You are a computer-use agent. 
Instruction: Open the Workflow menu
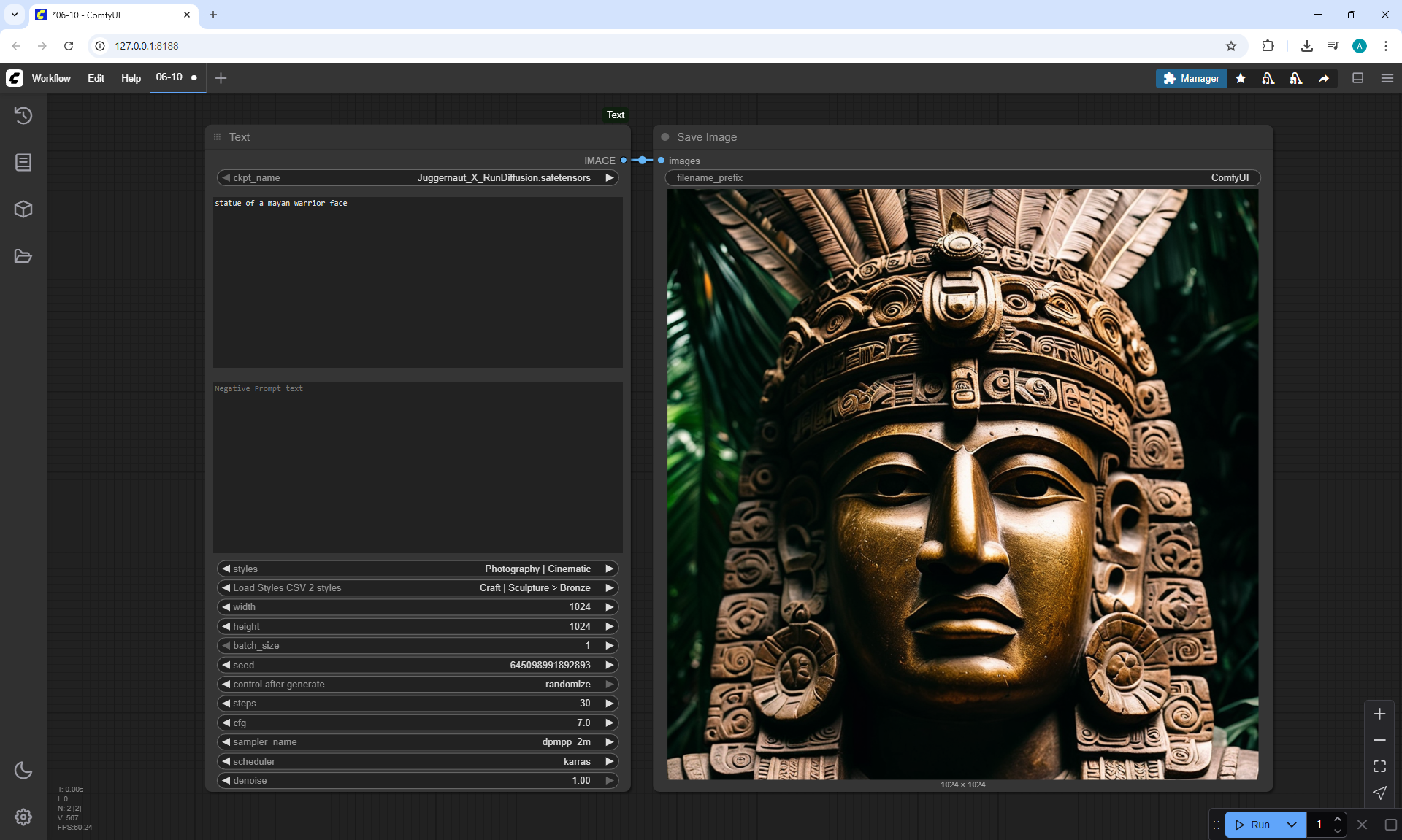pyautogui.click(x=51, y=78)
